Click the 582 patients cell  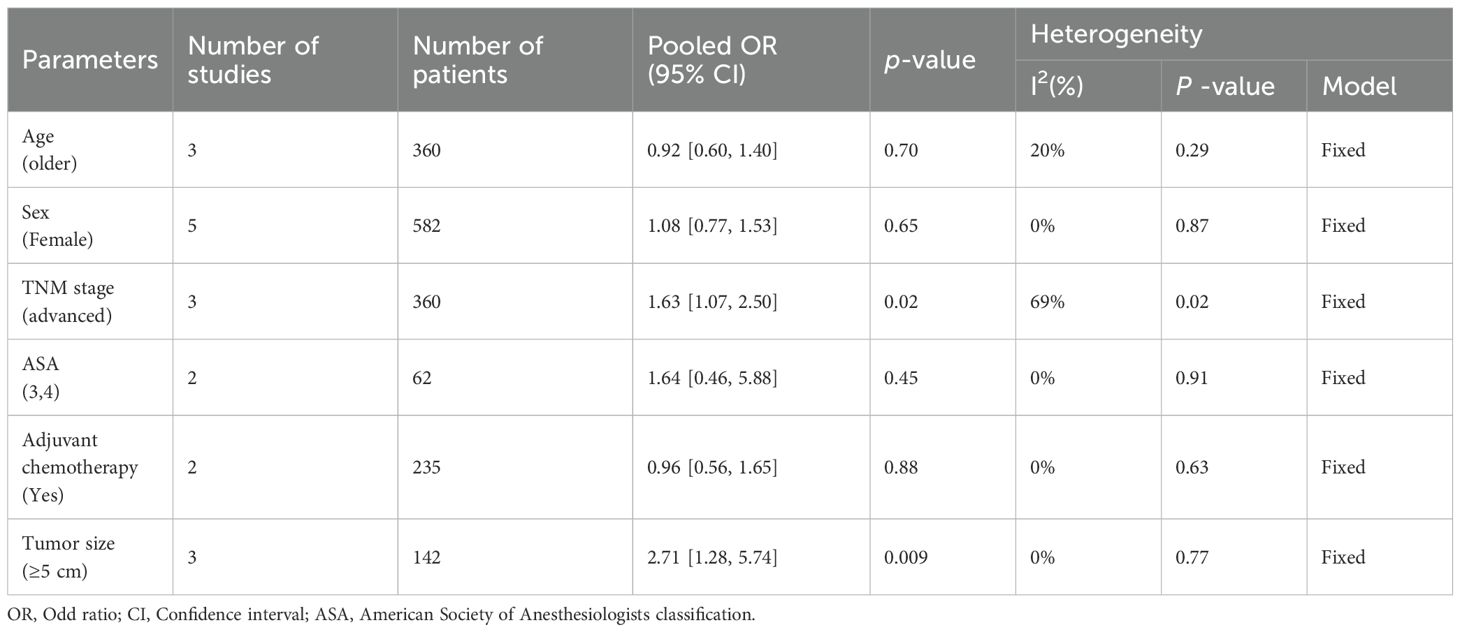pos(429,226)
